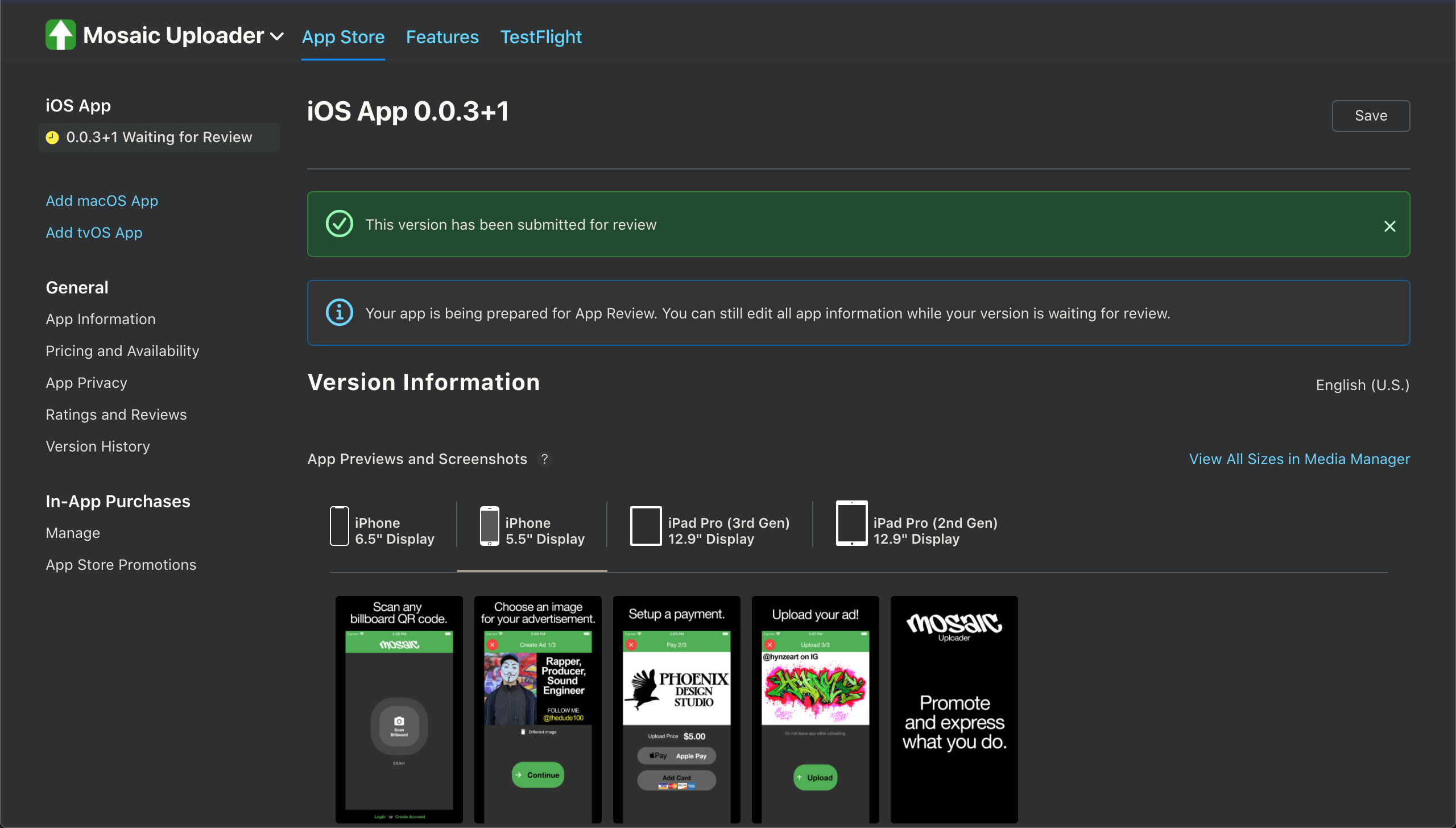Select the iPad Pro 2nd Gen icon
This screenshot has width=1456, height=828.
click(x=851, y=524)
